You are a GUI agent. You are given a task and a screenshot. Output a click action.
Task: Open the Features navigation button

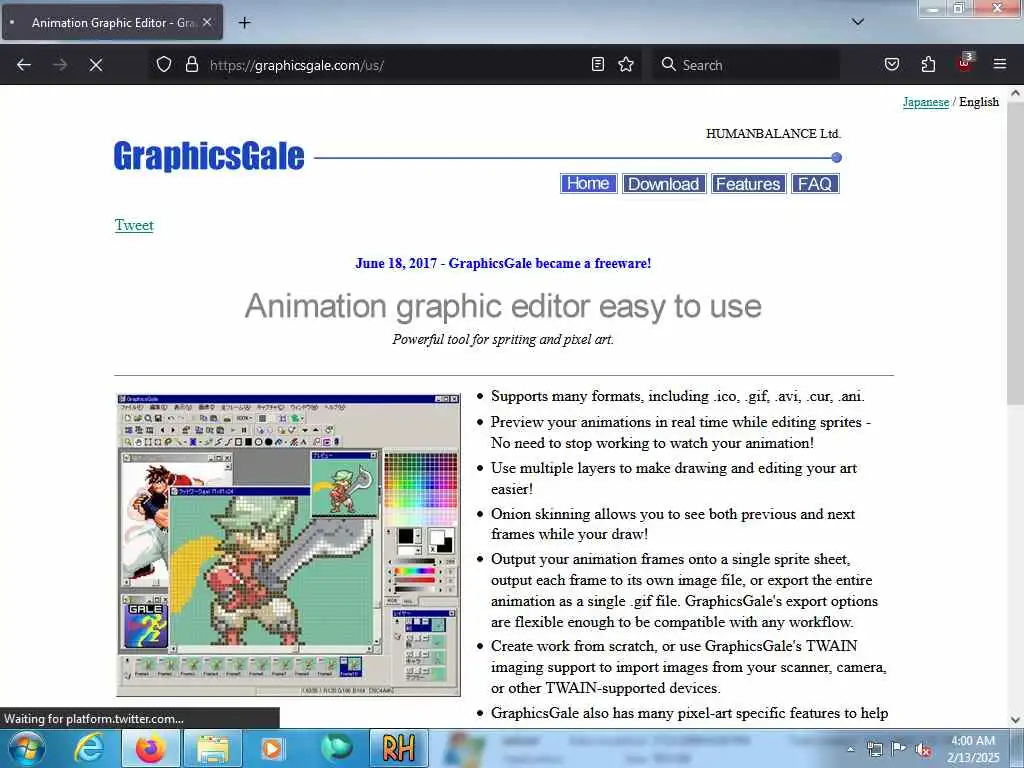coord(748,184)
